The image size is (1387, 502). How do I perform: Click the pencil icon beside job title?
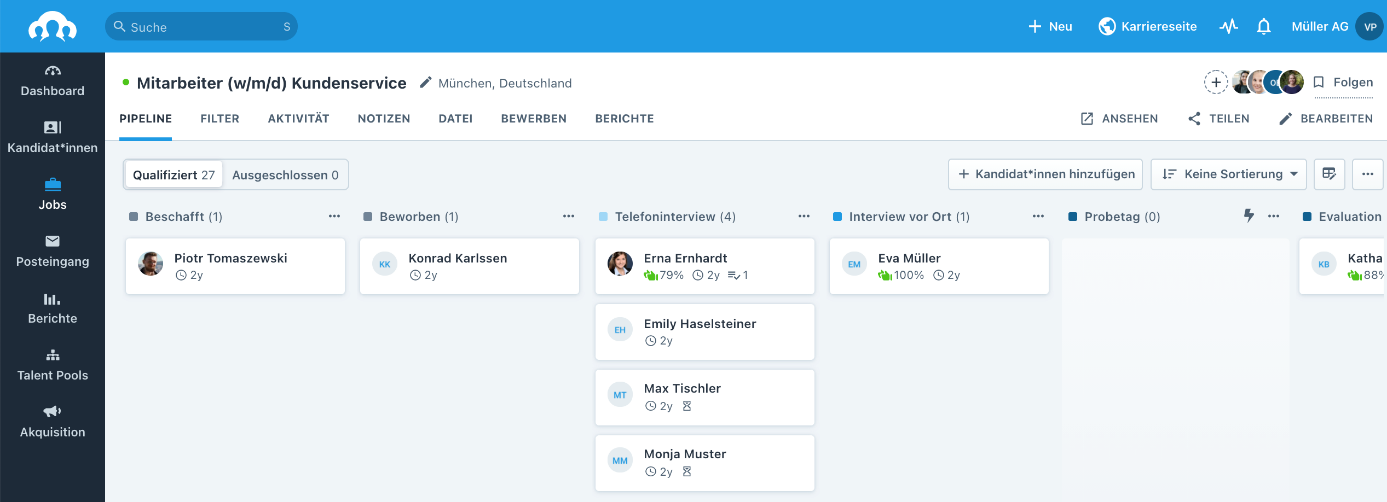pos(426,83)
